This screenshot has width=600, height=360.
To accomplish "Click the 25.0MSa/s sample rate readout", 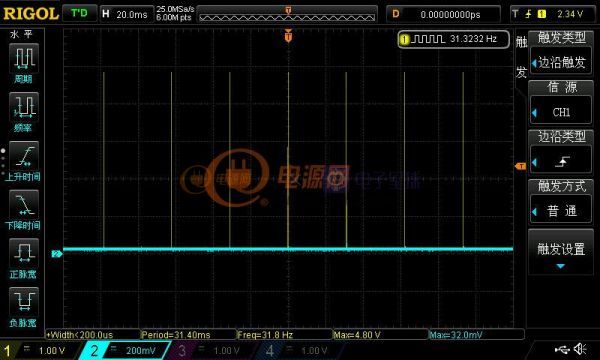I will [175, 9].
